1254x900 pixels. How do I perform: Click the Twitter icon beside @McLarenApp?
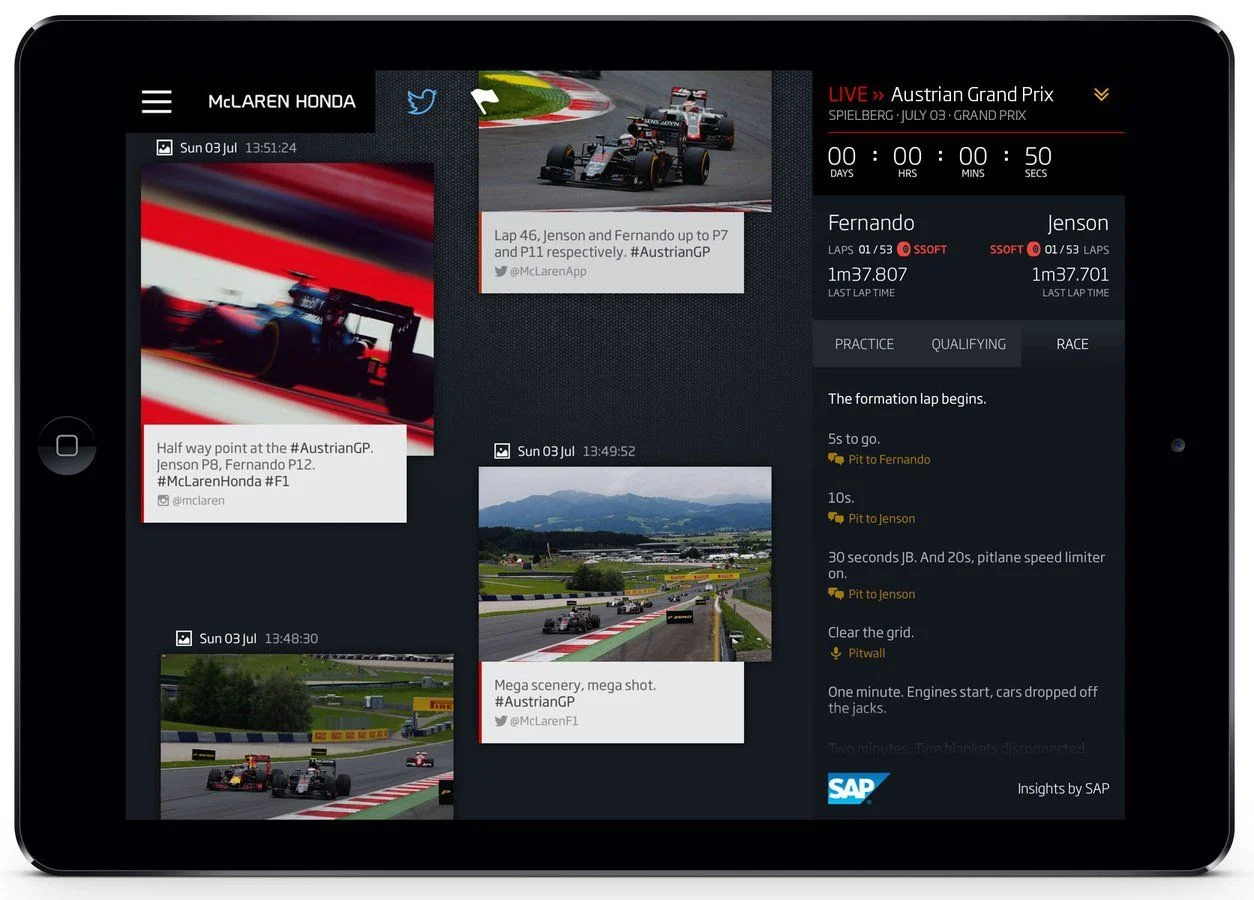tap(501, 270)
